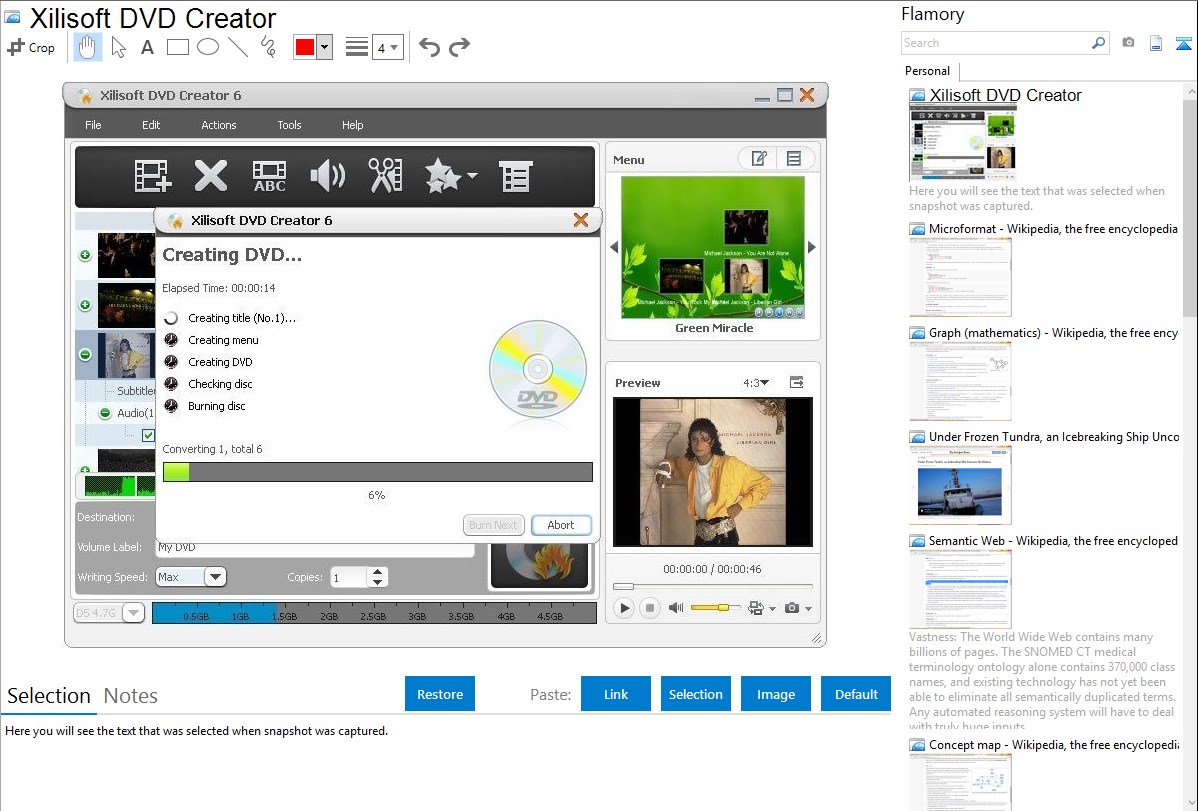Click the flaming disc burn button
Image resolution: width=1198 pixels, height=811 pixels.
click(x=540, y=566)
